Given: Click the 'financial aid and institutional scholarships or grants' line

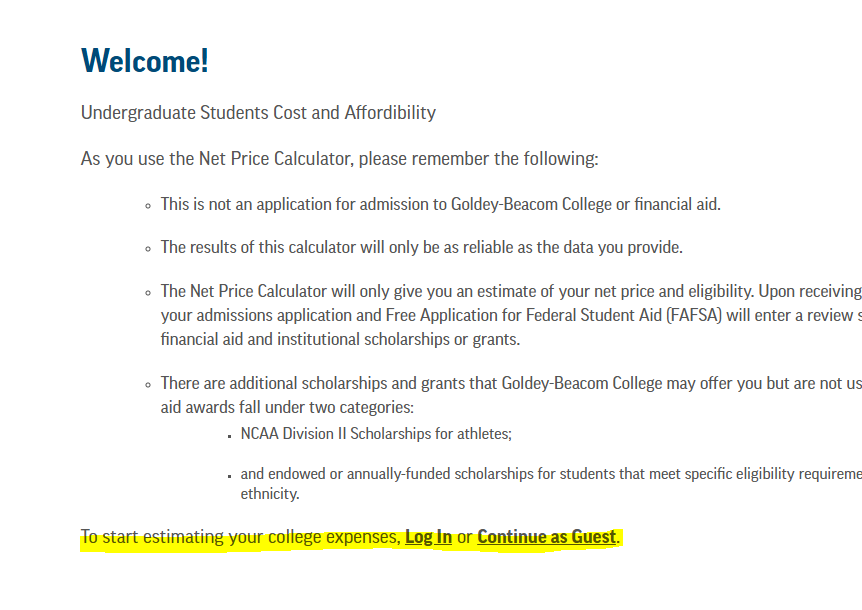Looking at the screenshot, I should (340, 340).
